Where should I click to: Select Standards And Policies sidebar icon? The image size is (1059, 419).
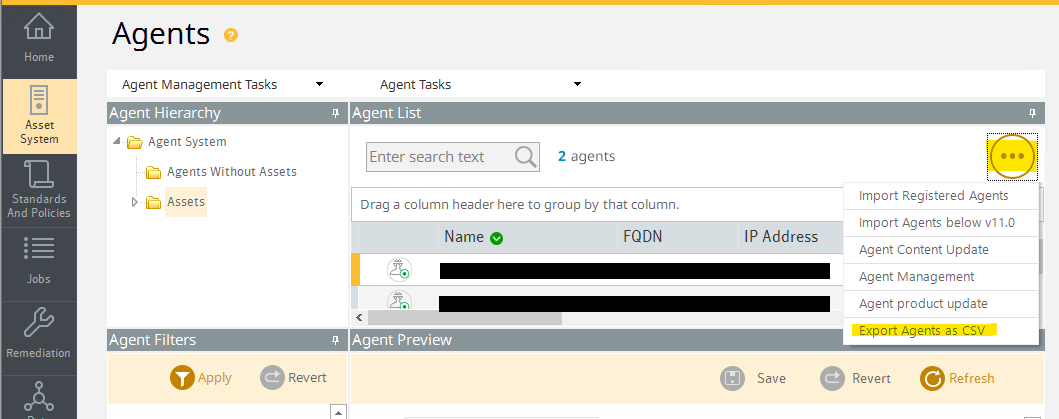[x=39, y=190]
